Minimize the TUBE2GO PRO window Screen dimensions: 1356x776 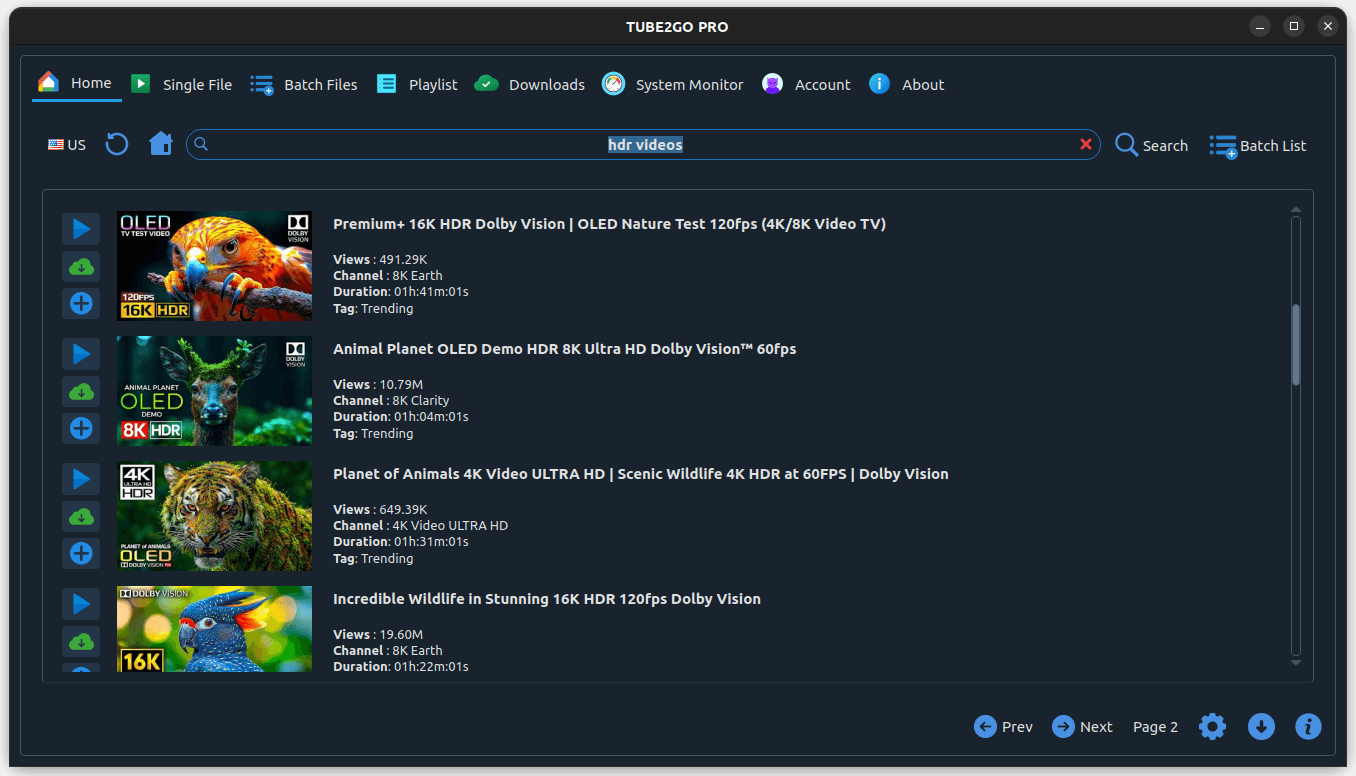1260,27
